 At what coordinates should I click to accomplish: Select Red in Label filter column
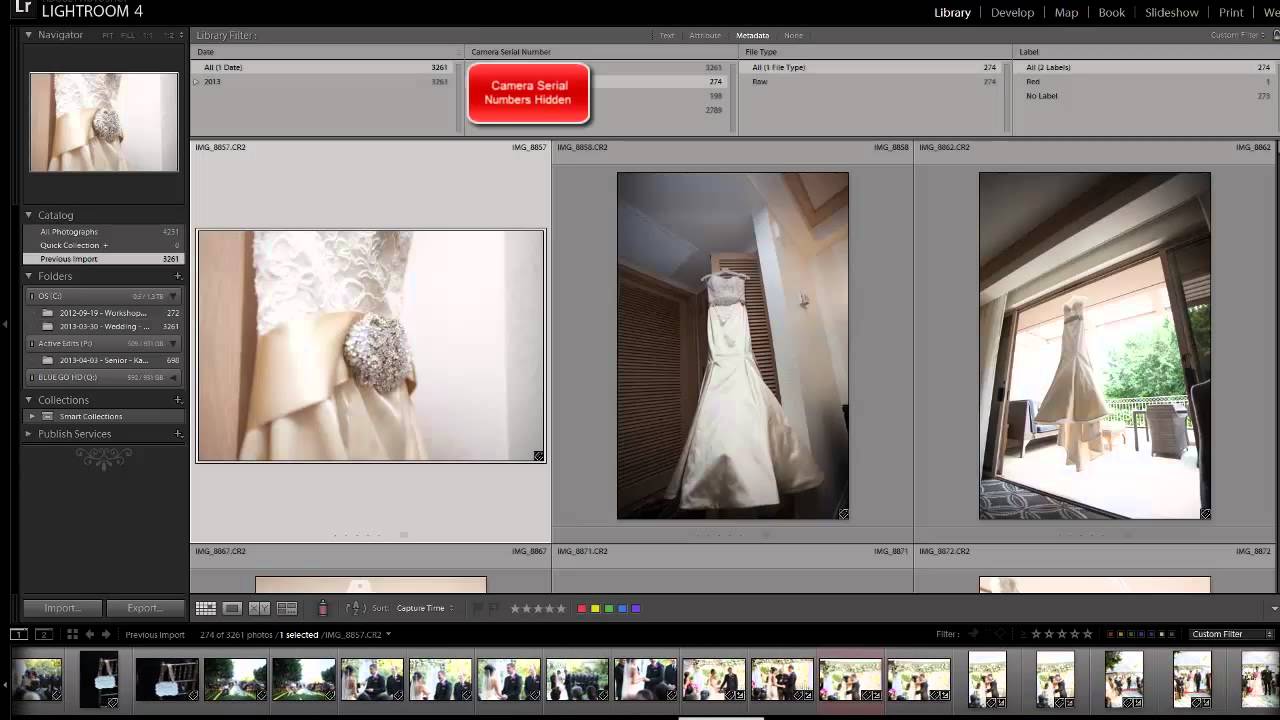click(x=1146, y=82)
